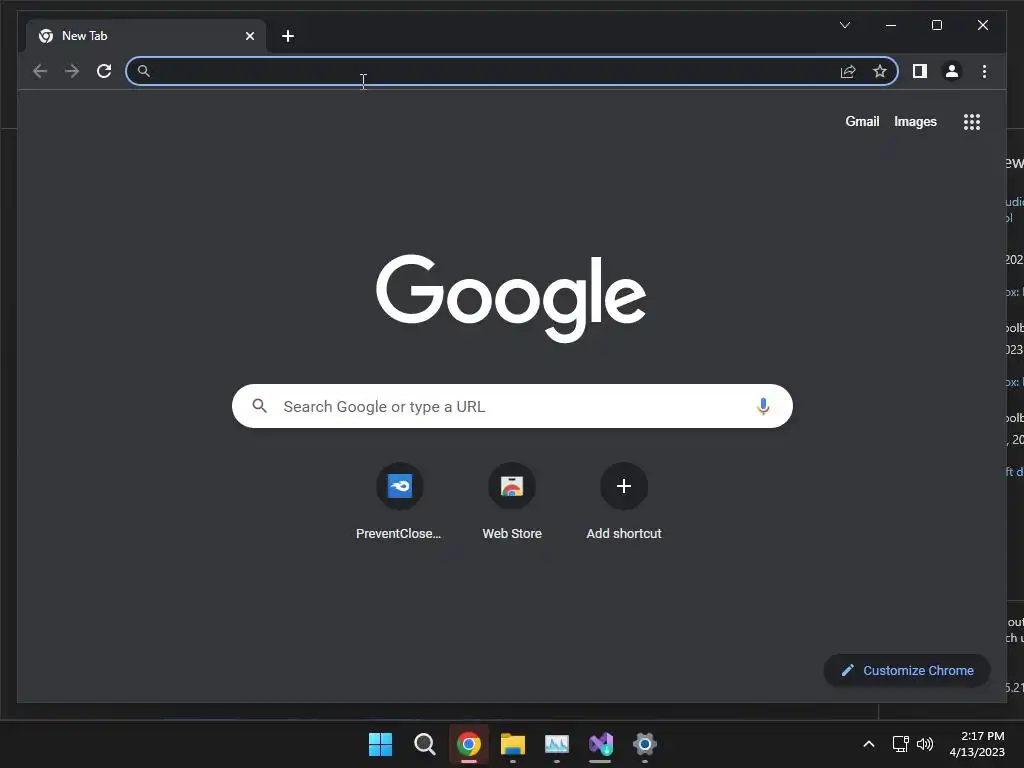
Task: Click the Add shortcut plus tile
Action: pos(624,502)
